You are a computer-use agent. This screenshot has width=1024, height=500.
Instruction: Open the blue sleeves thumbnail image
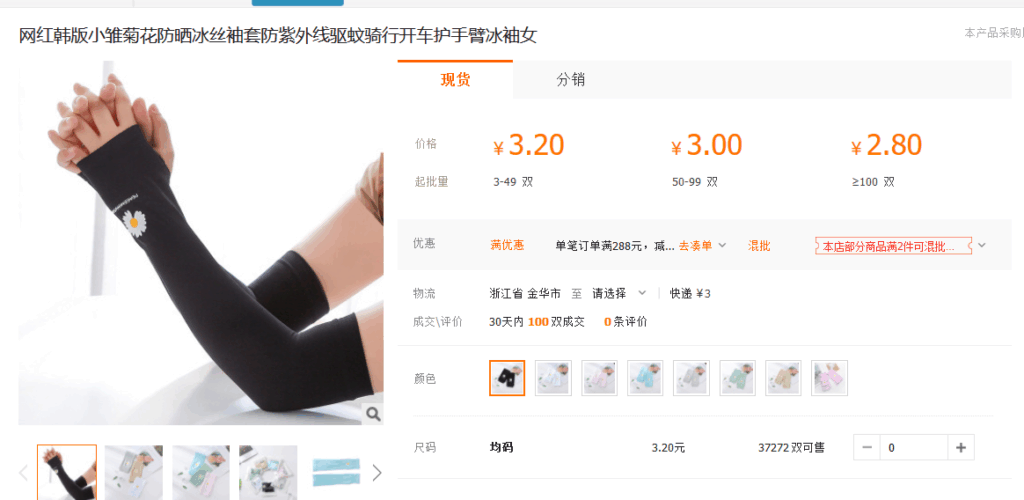coord(335,473)
